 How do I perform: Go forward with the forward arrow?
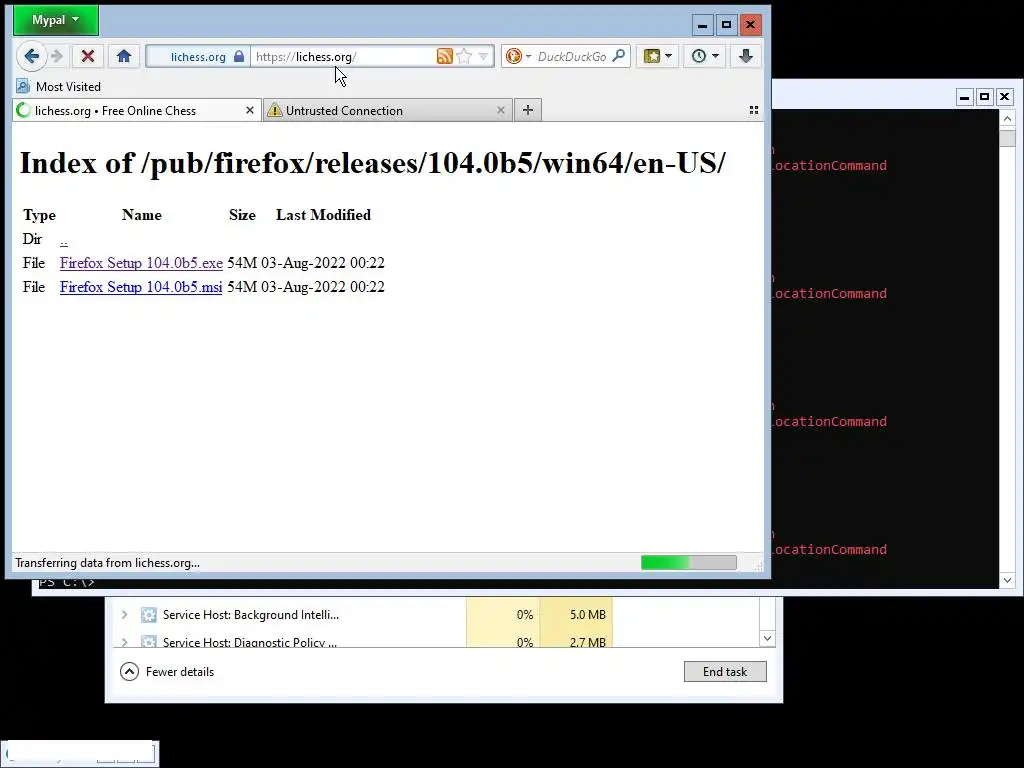pyautogui.click(x=57, y=56)
